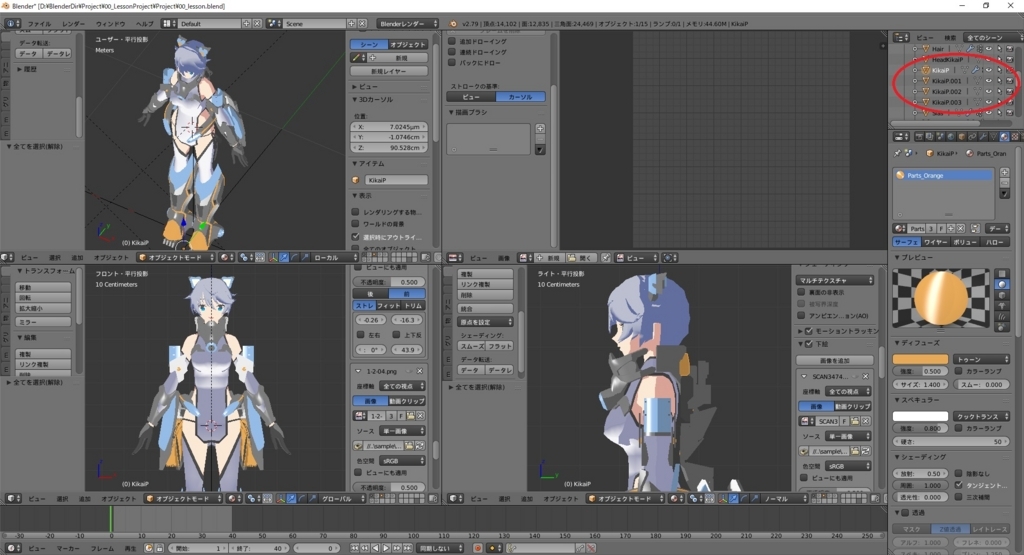Click the pin icon in properties header
The width and height of the screenshot is (1024, 555).
pyautogui.click(x=897, y=153)
